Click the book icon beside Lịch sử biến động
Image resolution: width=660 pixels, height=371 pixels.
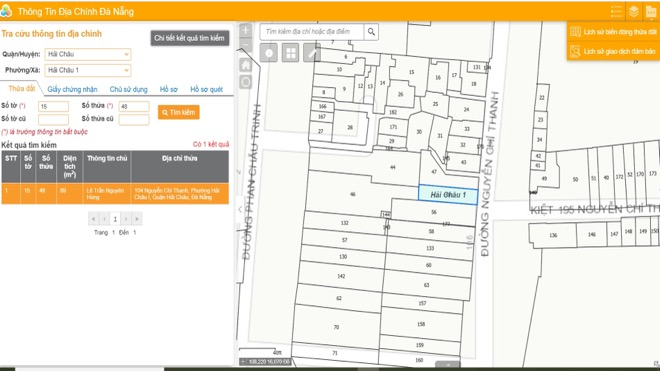575,32
